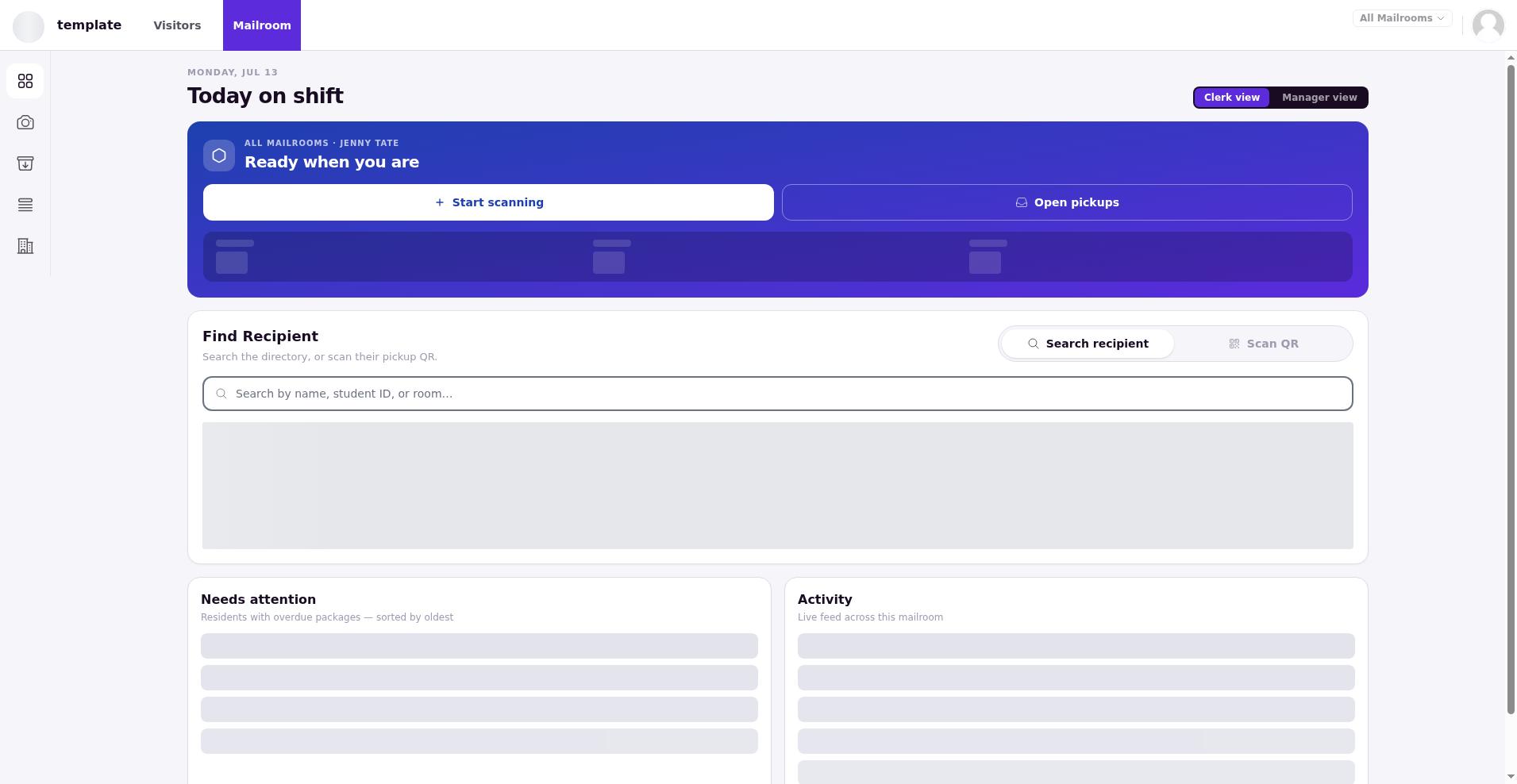Click the Activity heading

click(825, 600)
